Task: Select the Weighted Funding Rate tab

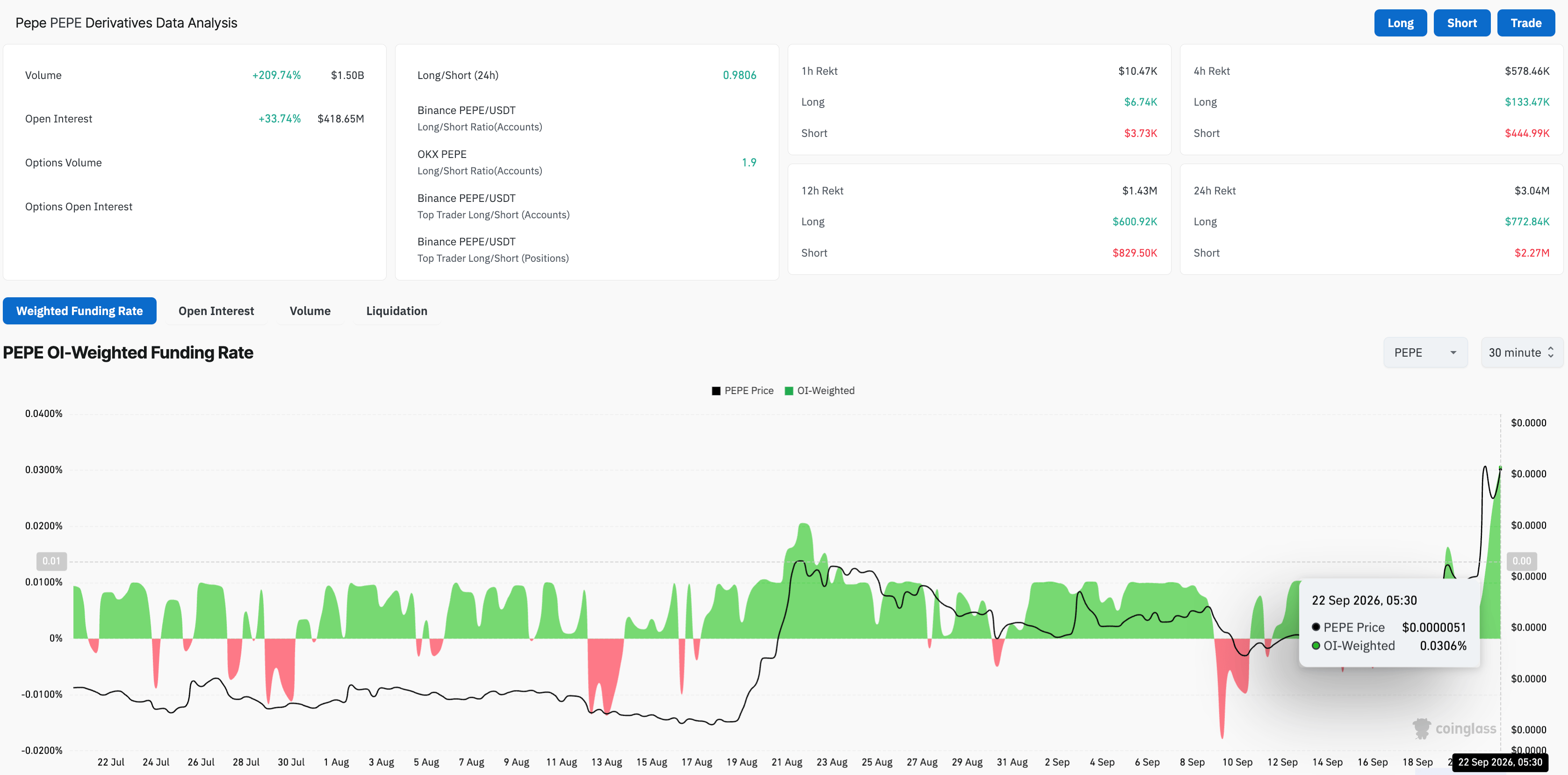Action: (x=80, y=311)
